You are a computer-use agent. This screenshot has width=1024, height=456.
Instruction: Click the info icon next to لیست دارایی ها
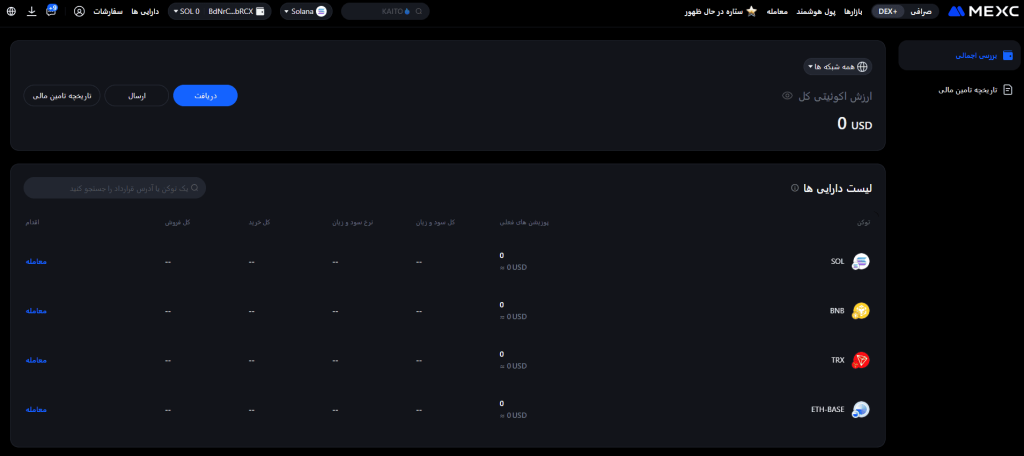[795, 188]
